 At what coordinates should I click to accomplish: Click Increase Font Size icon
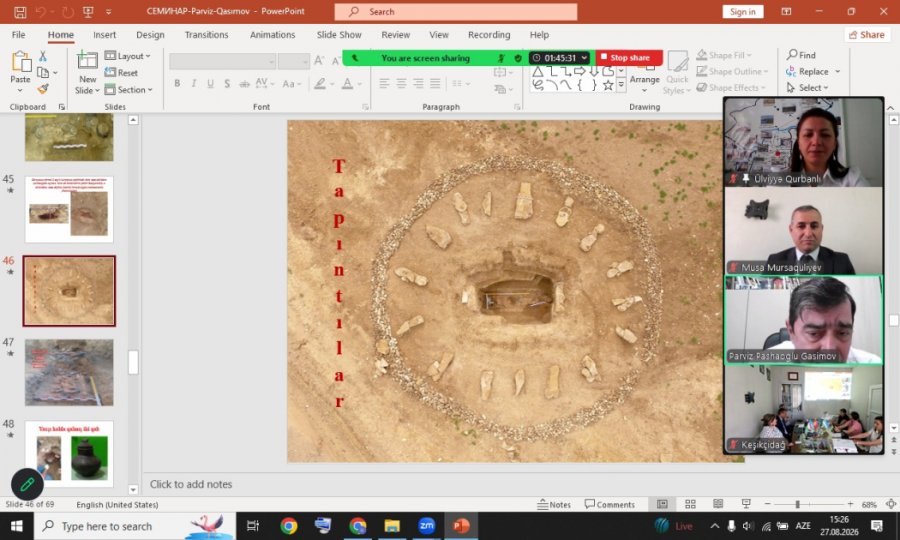[x=319, y=60]
